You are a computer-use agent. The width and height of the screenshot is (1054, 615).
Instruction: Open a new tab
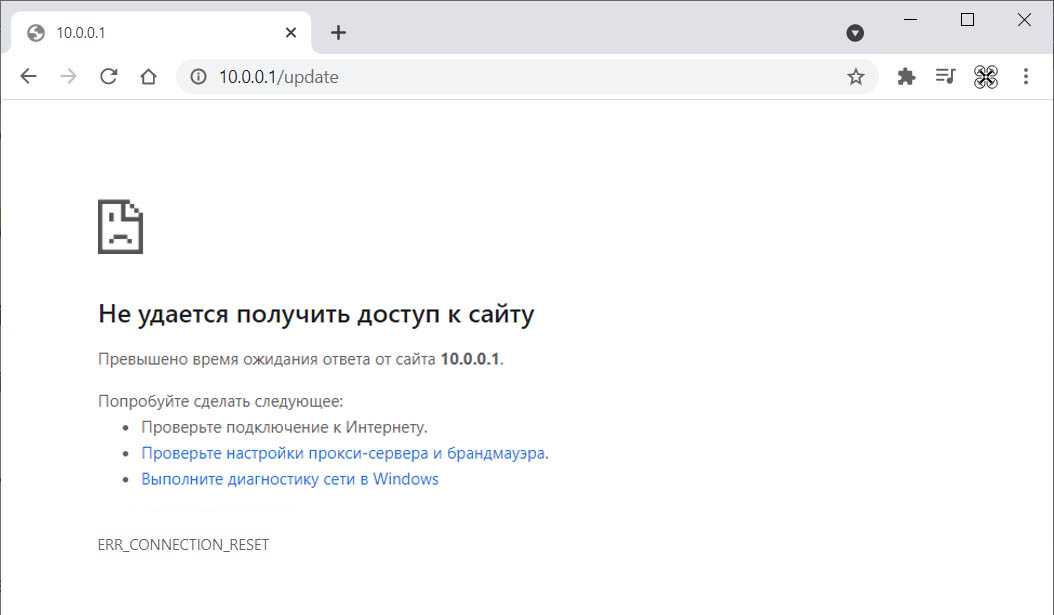[x=338, y=33]
